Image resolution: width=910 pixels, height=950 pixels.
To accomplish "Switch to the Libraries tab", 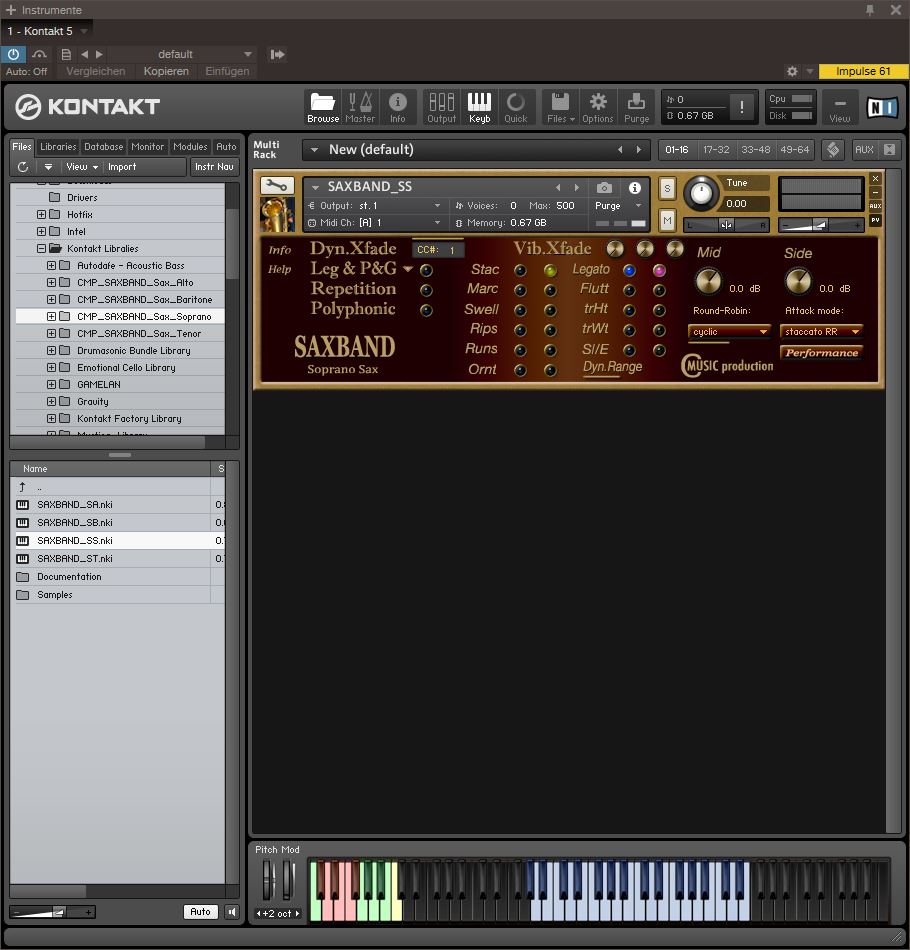I will [58, 147].
